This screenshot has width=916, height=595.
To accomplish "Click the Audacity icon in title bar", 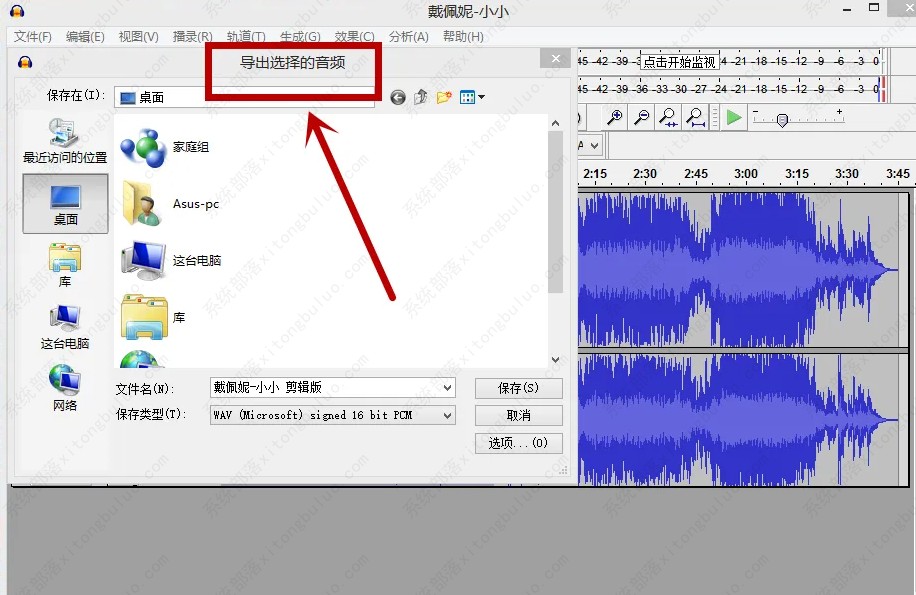I will [18, 11].
